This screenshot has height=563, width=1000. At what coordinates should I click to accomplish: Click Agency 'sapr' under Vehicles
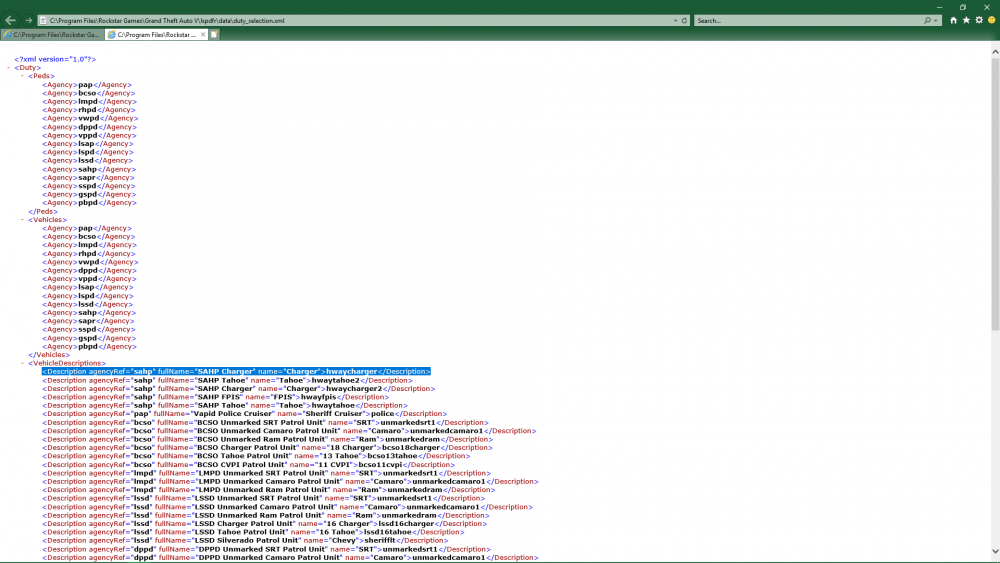89,321
